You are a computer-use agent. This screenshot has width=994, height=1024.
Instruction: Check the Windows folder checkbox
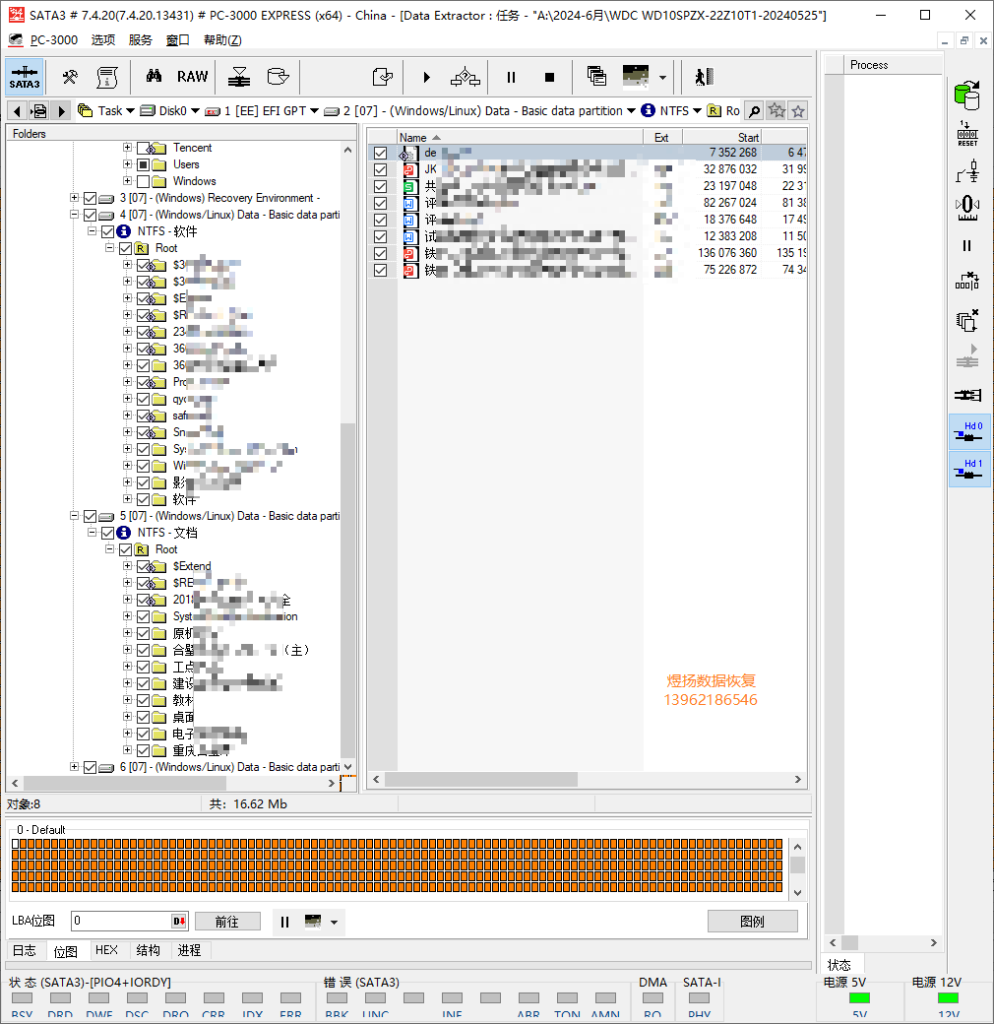click(x=143, y=181)
